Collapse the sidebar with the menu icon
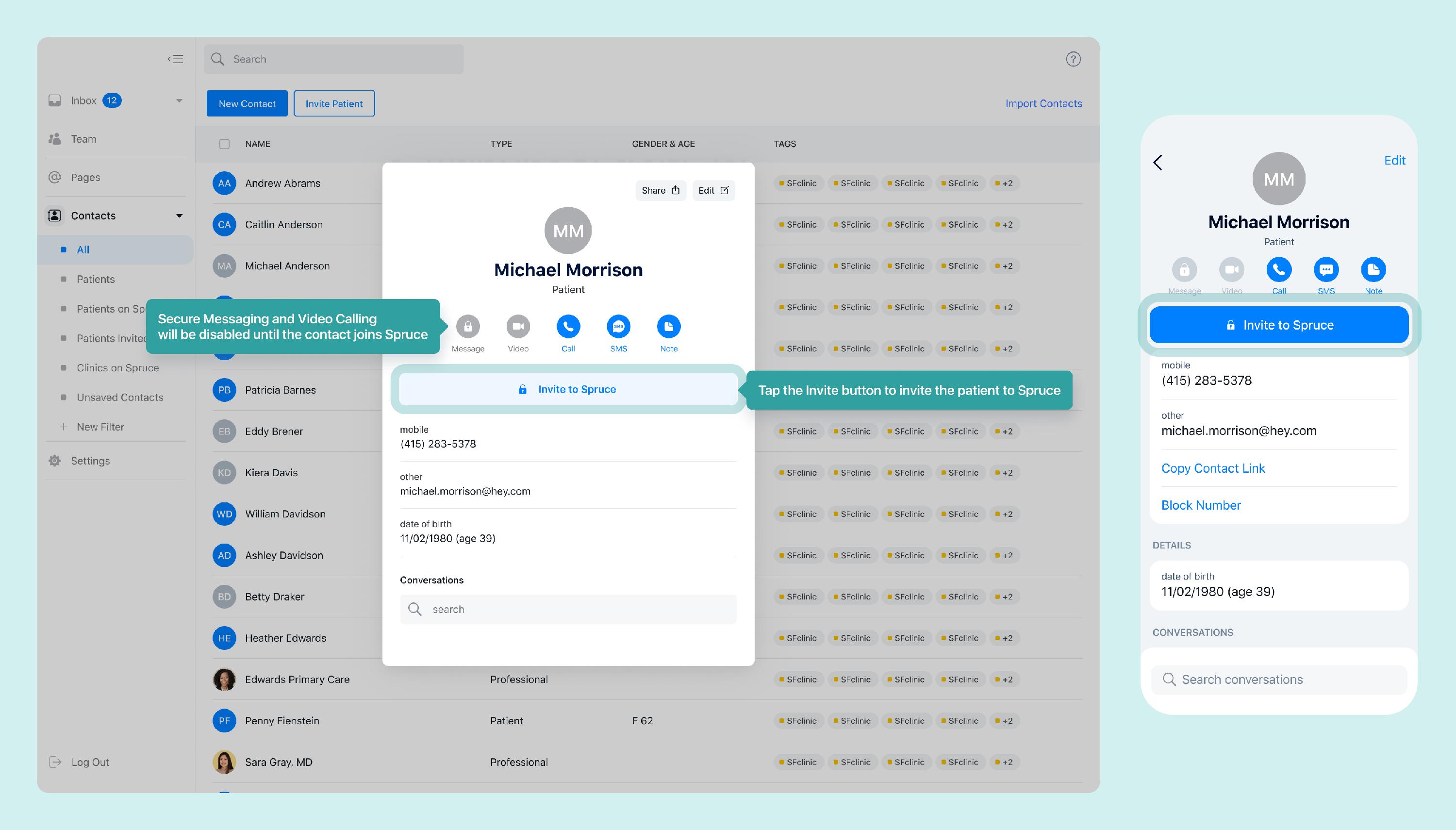 [176, 59]
